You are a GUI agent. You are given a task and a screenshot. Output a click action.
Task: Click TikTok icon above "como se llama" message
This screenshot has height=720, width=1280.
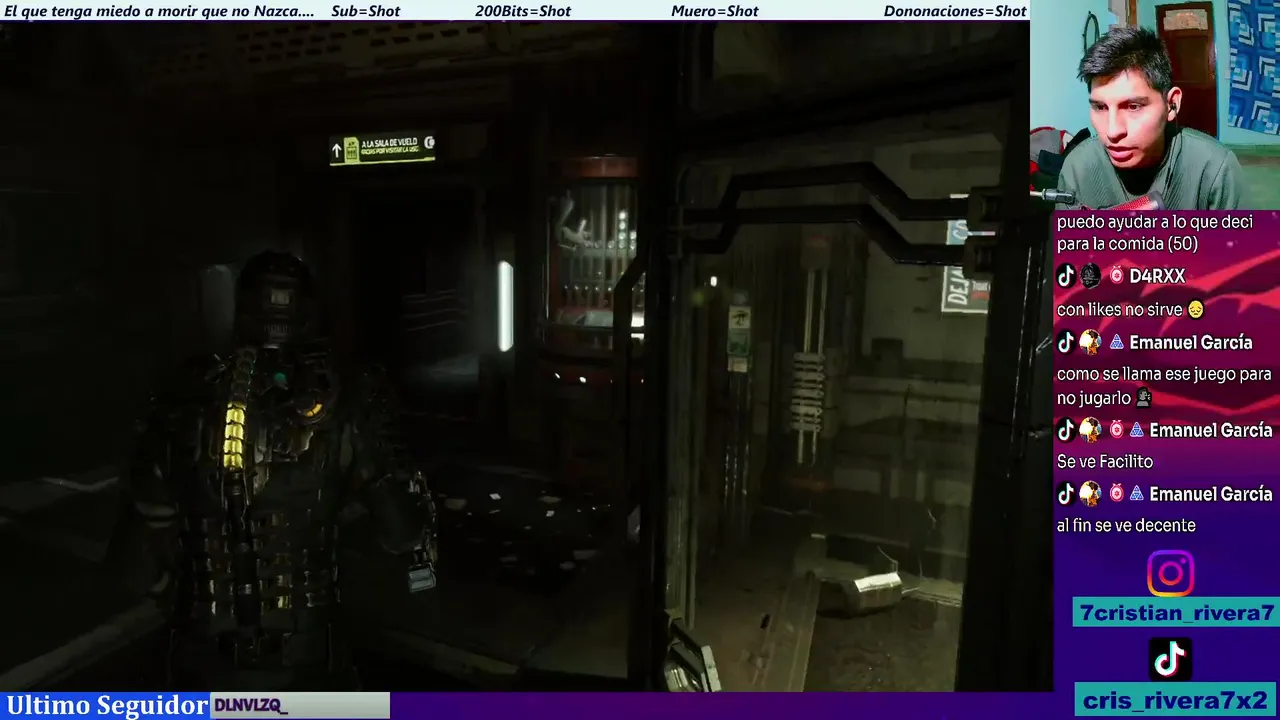pos(1066,342)
